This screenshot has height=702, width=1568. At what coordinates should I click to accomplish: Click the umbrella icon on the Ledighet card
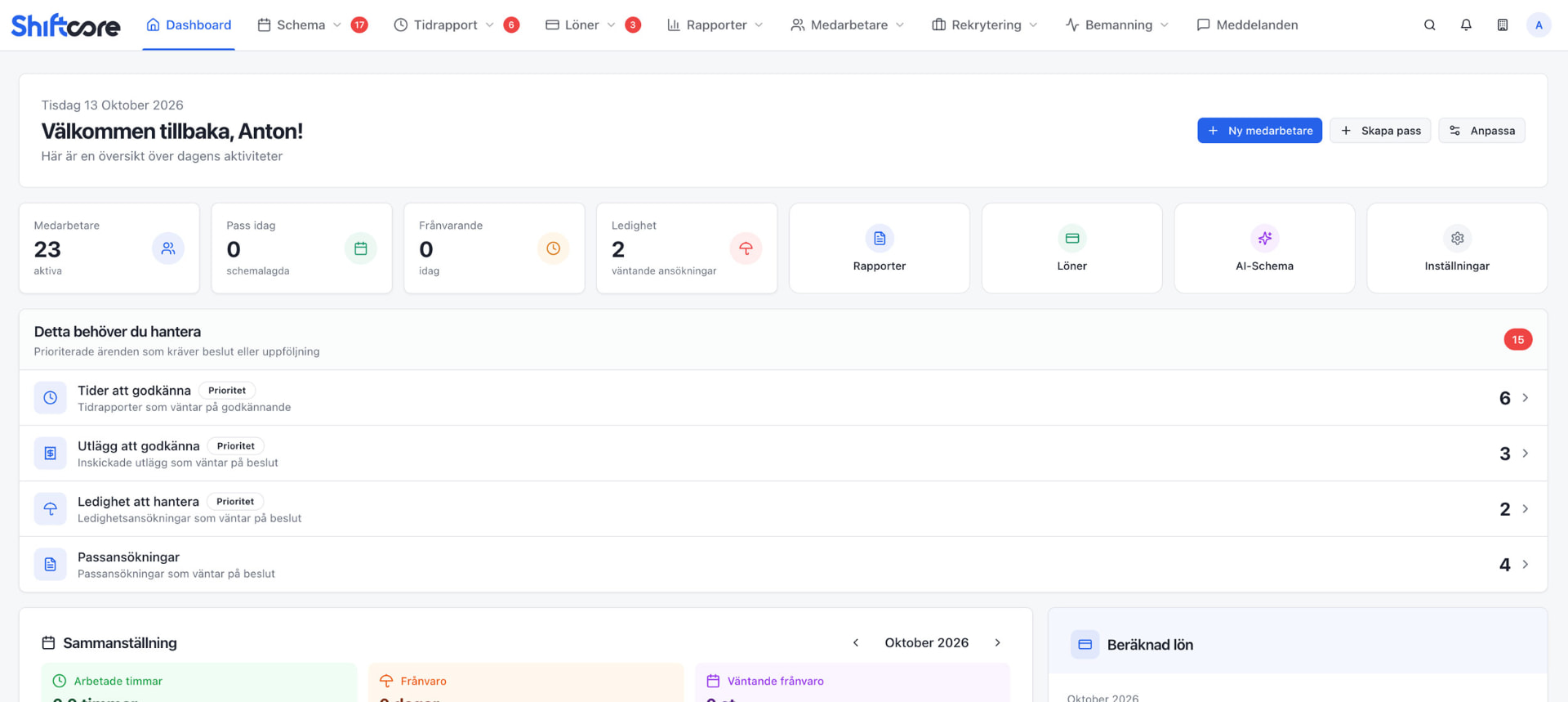pyautogui.click(x=746, y=248)
